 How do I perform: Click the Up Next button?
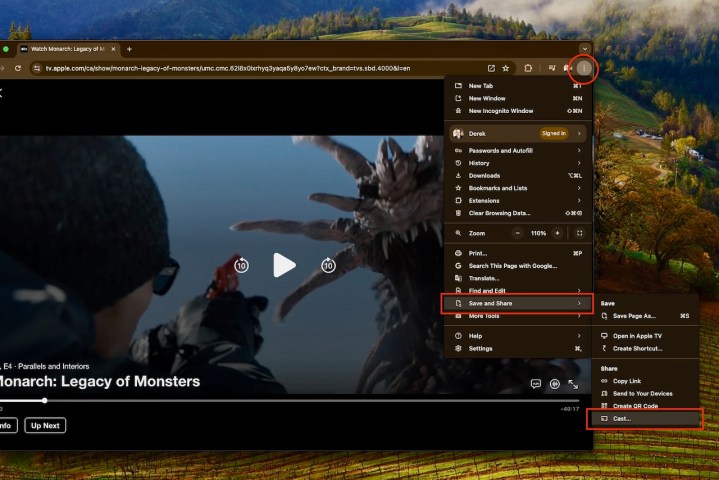tap(45, 425)
